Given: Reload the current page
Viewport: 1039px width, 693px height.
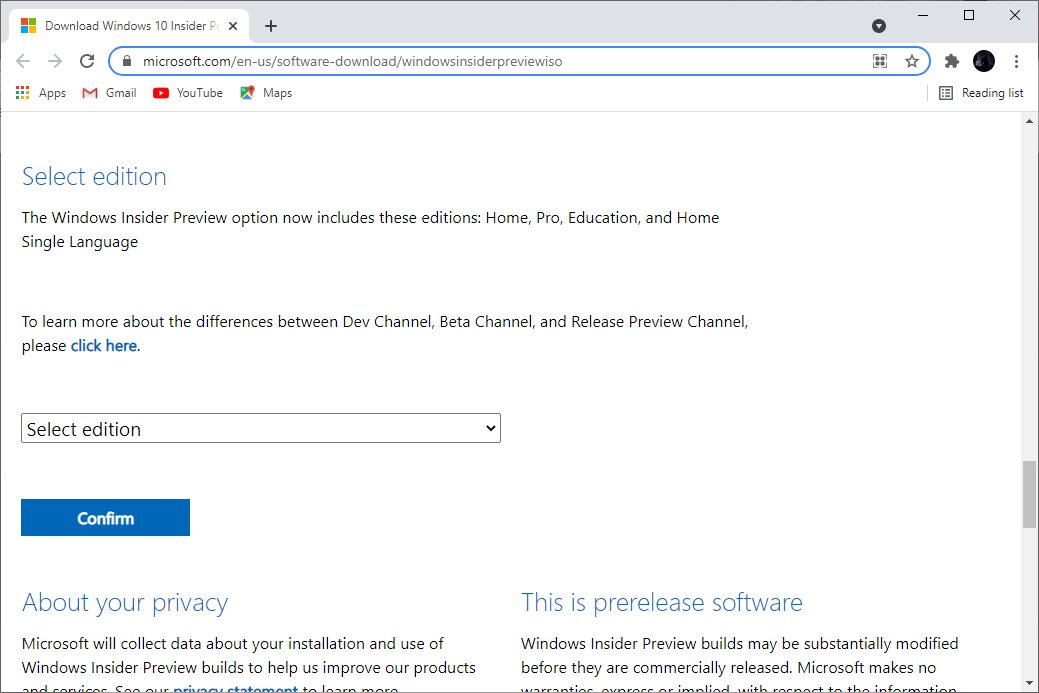Looking at the screenshot, I should coord(87,61).
